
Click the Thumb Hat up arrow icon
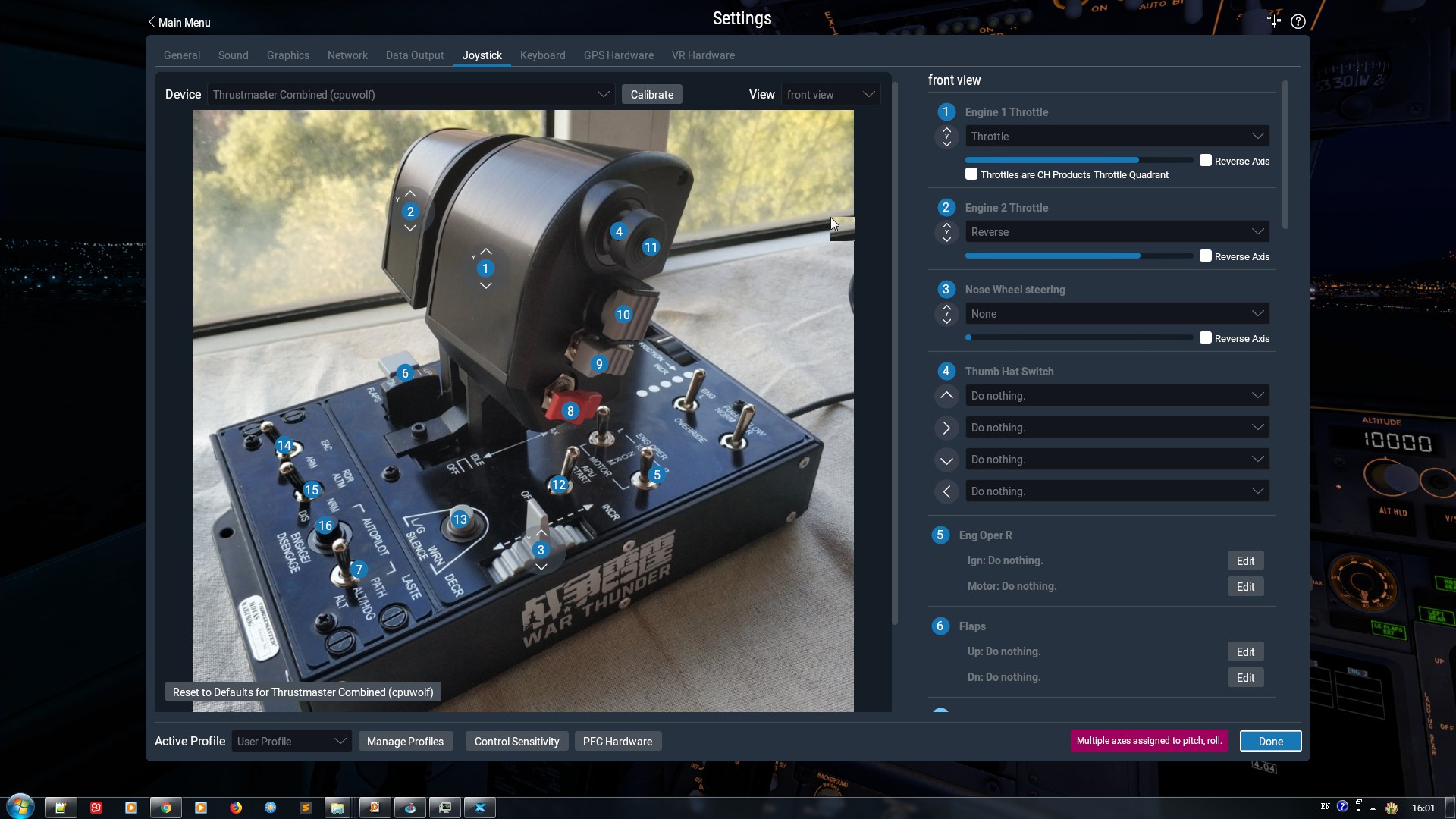coord(946,395)
